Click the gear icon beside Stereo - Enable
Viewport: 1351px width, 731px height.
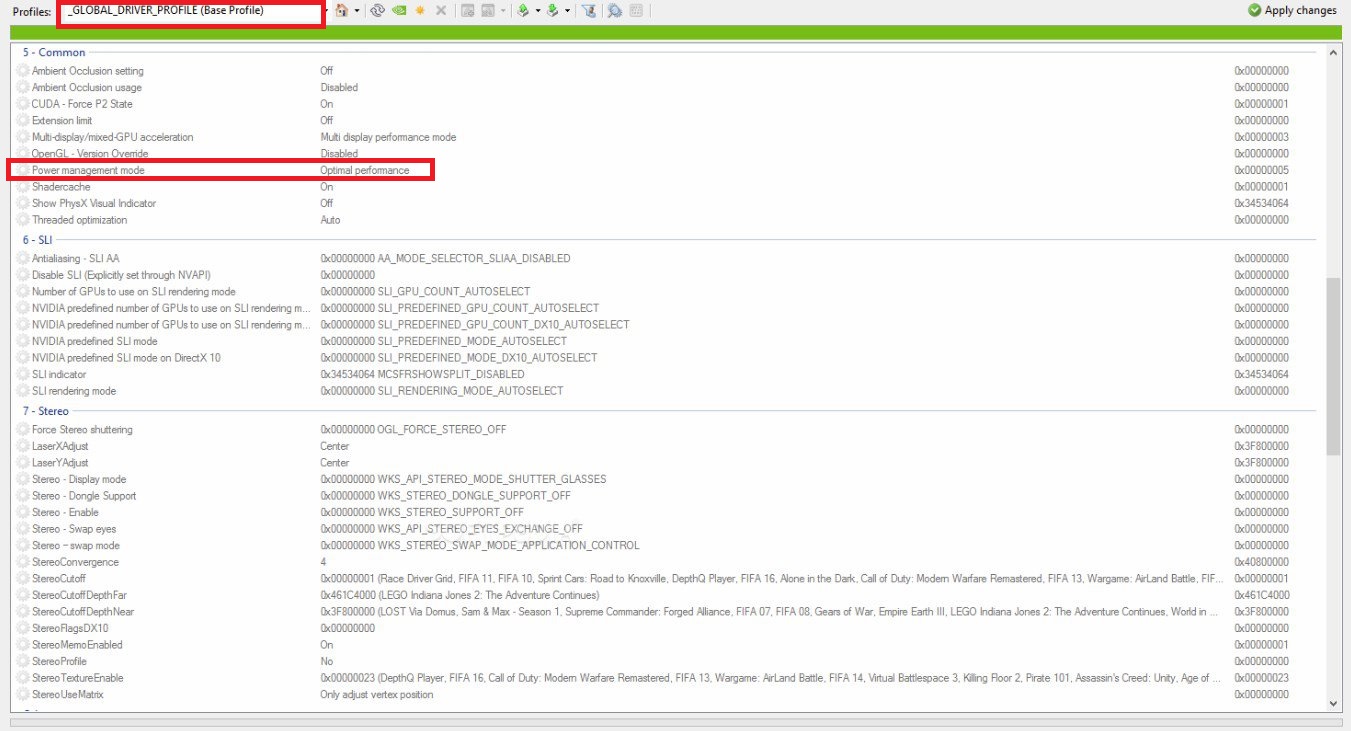24,512
